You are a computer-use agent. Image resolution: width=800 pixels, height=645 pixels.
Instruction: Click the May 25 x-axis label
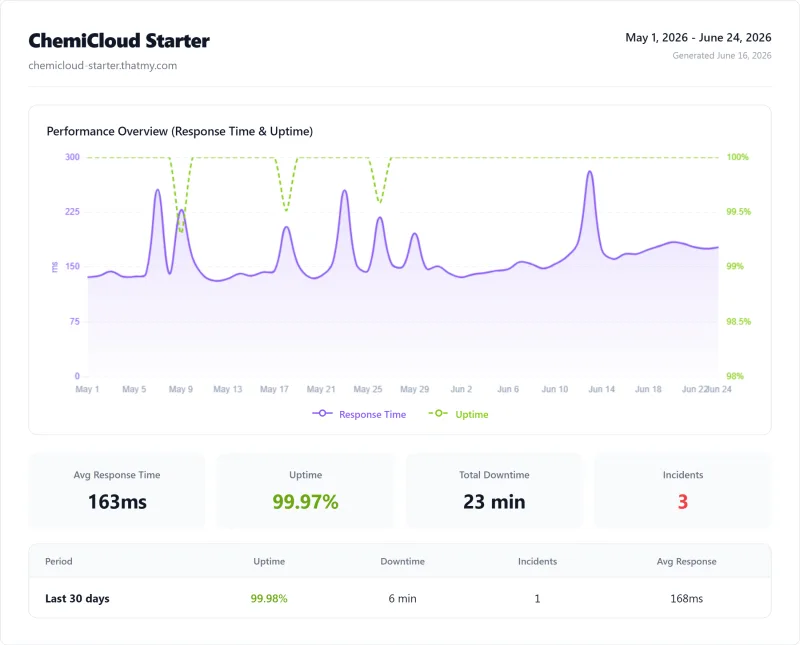click(368, 389)
